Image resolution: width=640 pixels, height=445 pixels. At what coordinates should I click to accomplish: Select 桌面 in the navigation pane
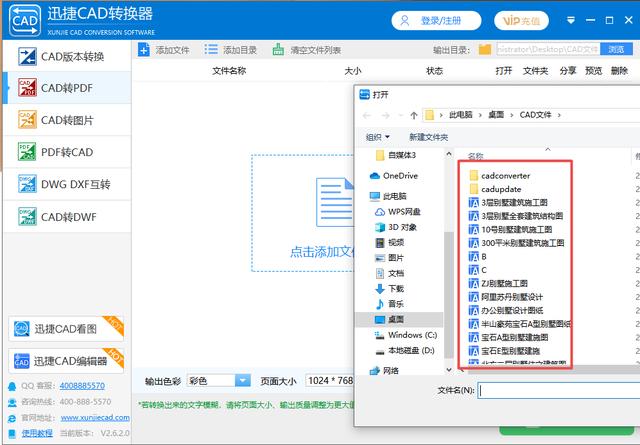tap(399, 319)
